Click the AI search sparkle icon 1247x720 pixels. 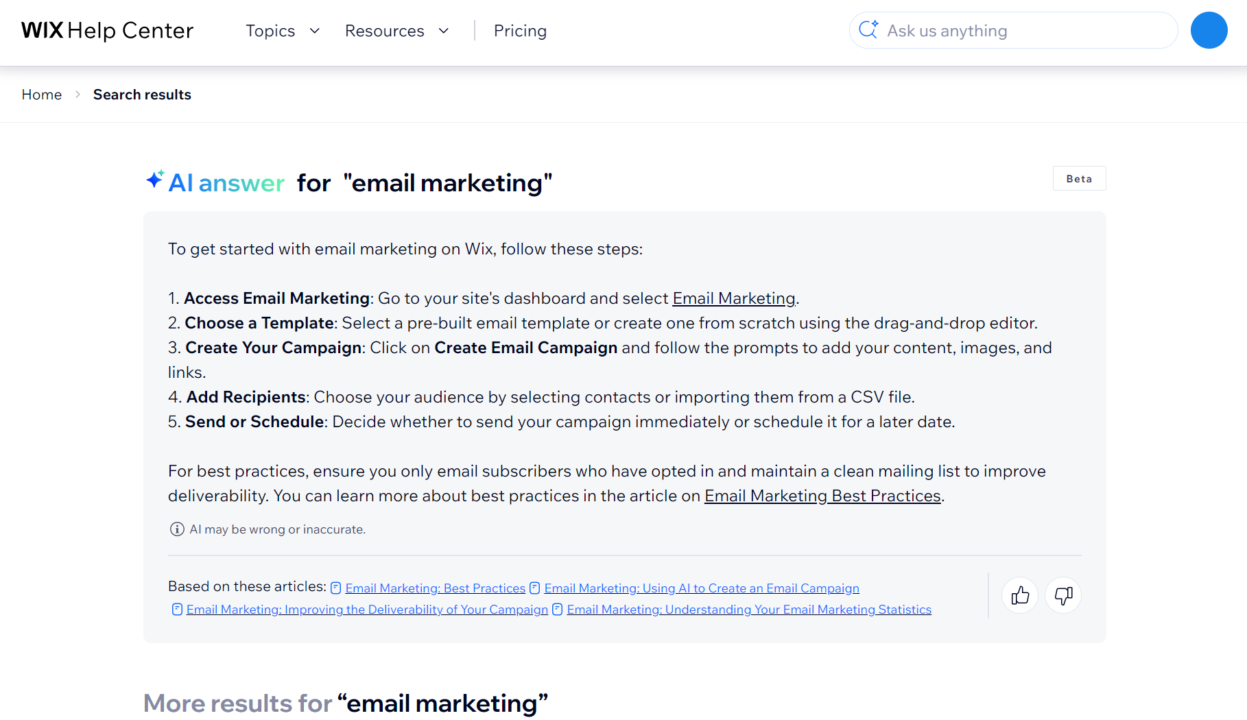(x=868, y=31)
